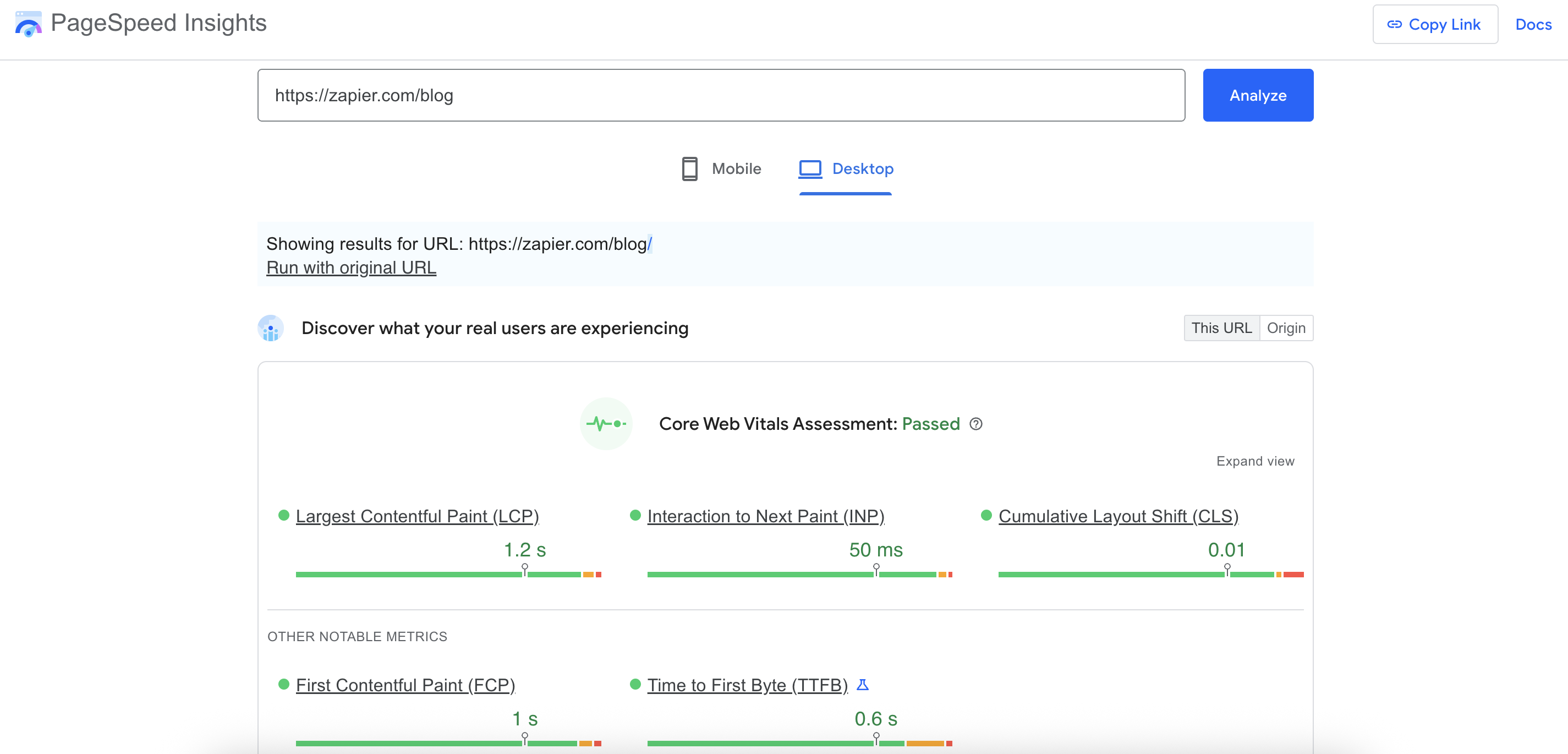1568x754 pixels.
Task: Click the desktop laptop icon
Action: point(810,169)
